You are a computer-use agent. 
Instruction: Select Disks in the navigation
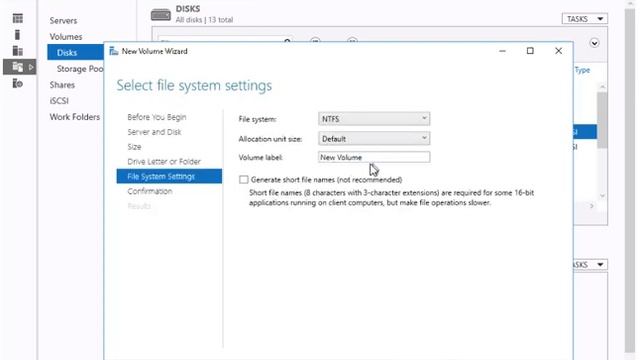pyautogui.click(x=76, y=52)
